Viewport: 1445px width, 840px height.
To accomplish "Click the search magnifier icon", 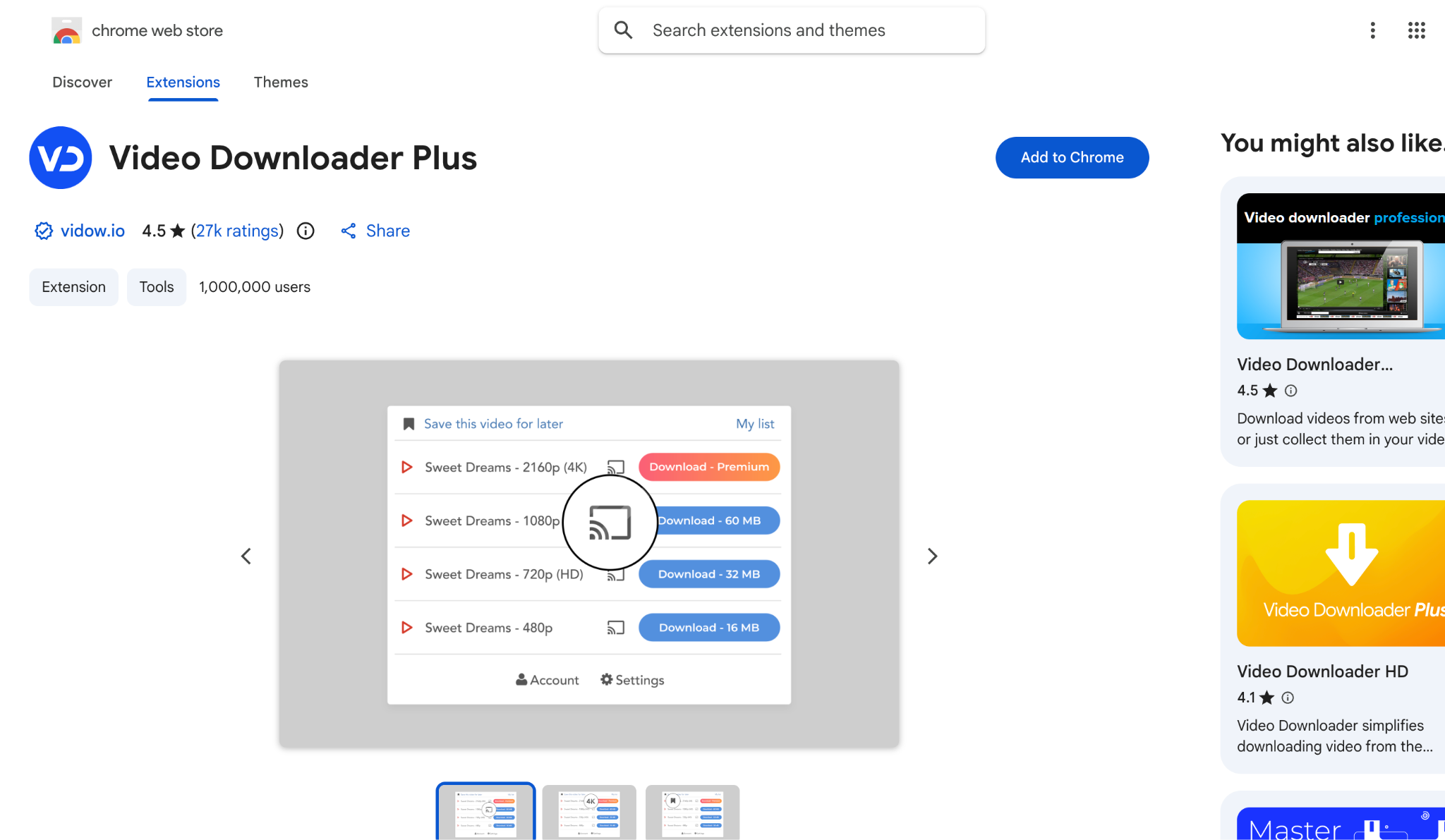I will tap(623, 30).
